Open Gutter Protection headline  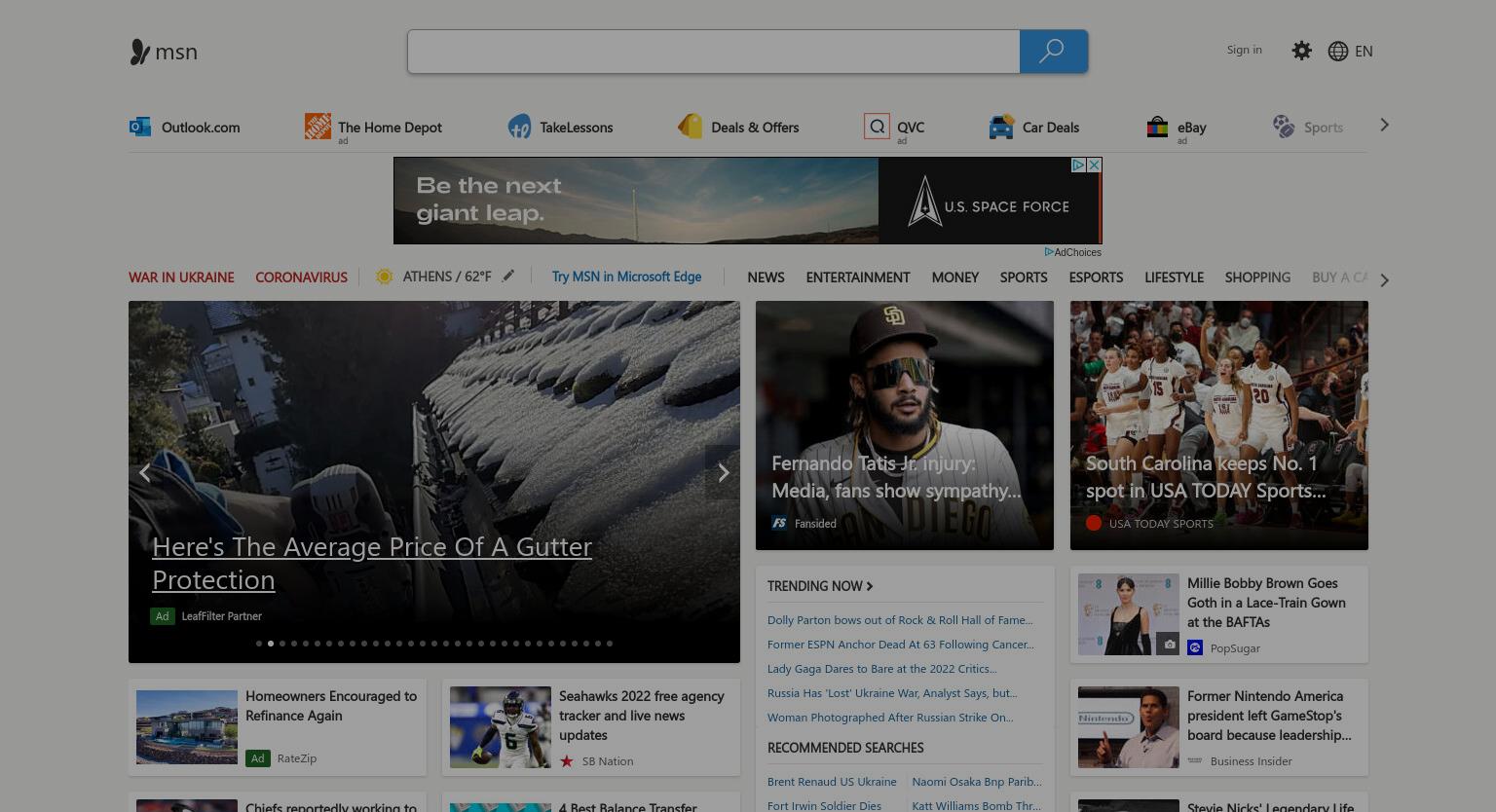(x=372, y=563)
